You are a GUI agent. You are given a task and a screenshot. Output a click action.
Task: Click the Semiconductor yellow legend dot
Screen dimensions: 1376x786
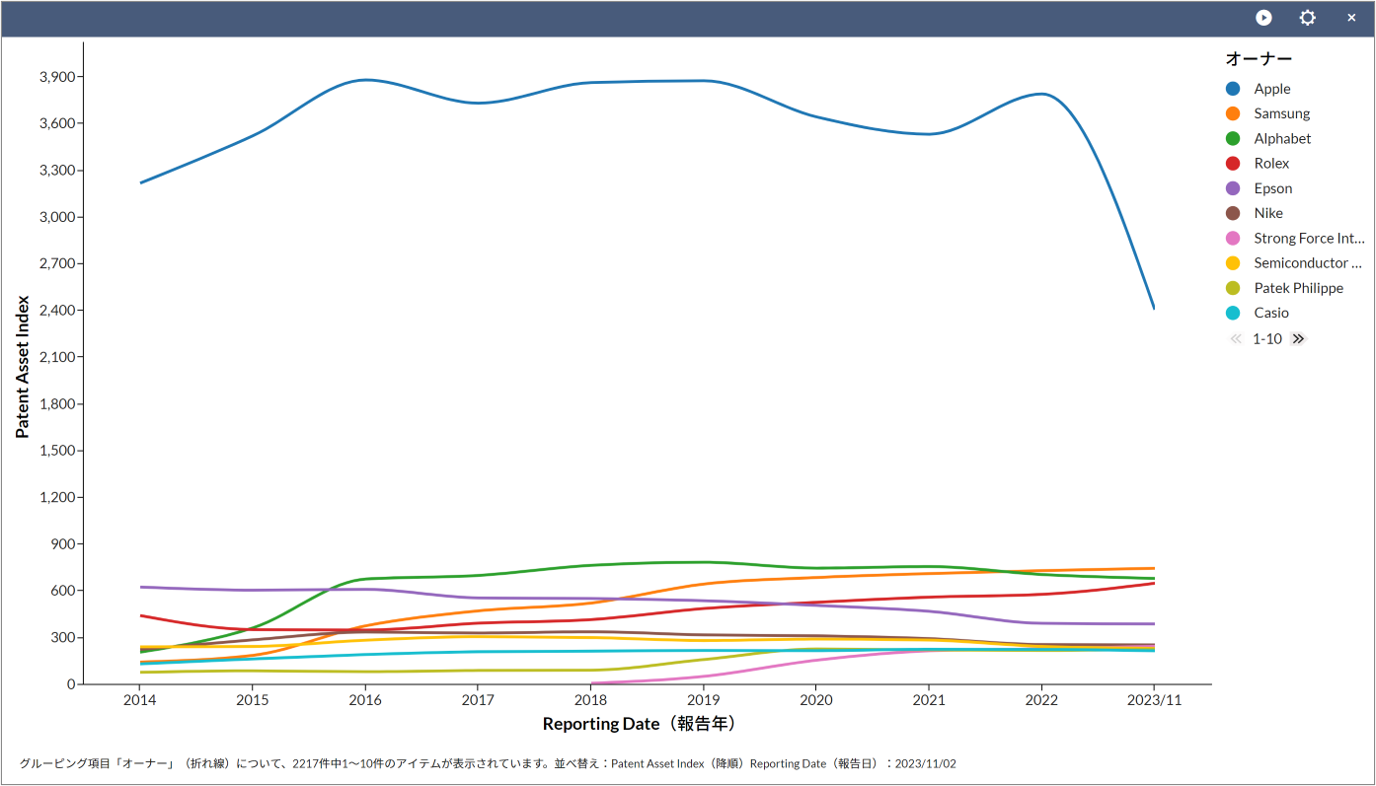click(x=1233, y=263)
